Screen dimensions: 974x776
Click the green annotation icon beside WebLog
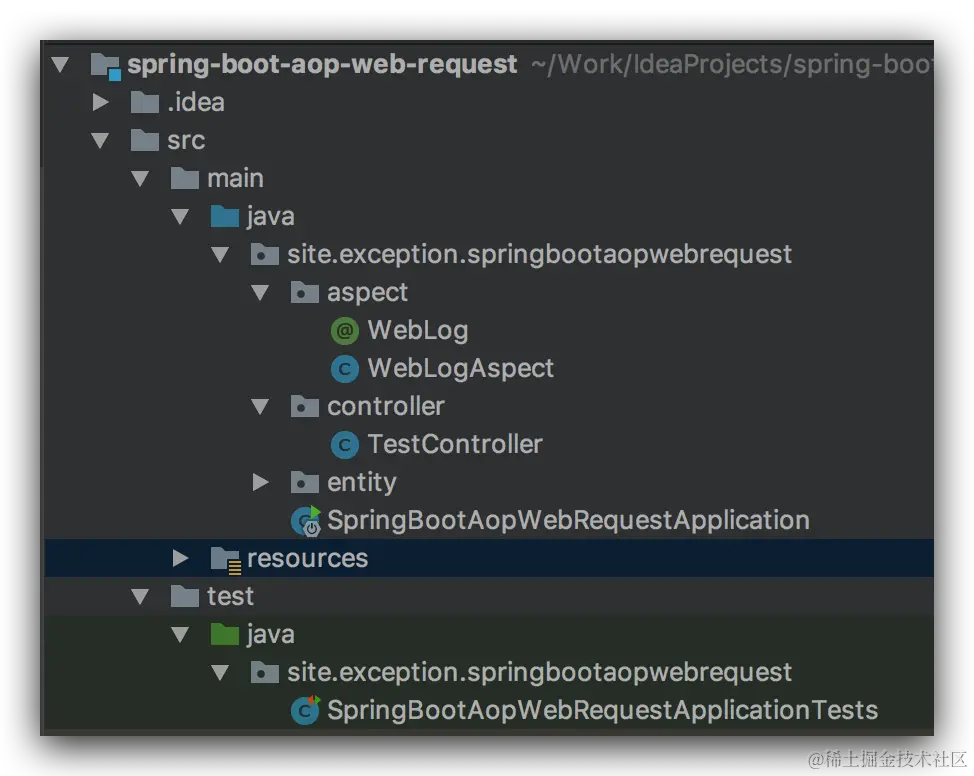[345, 331]
